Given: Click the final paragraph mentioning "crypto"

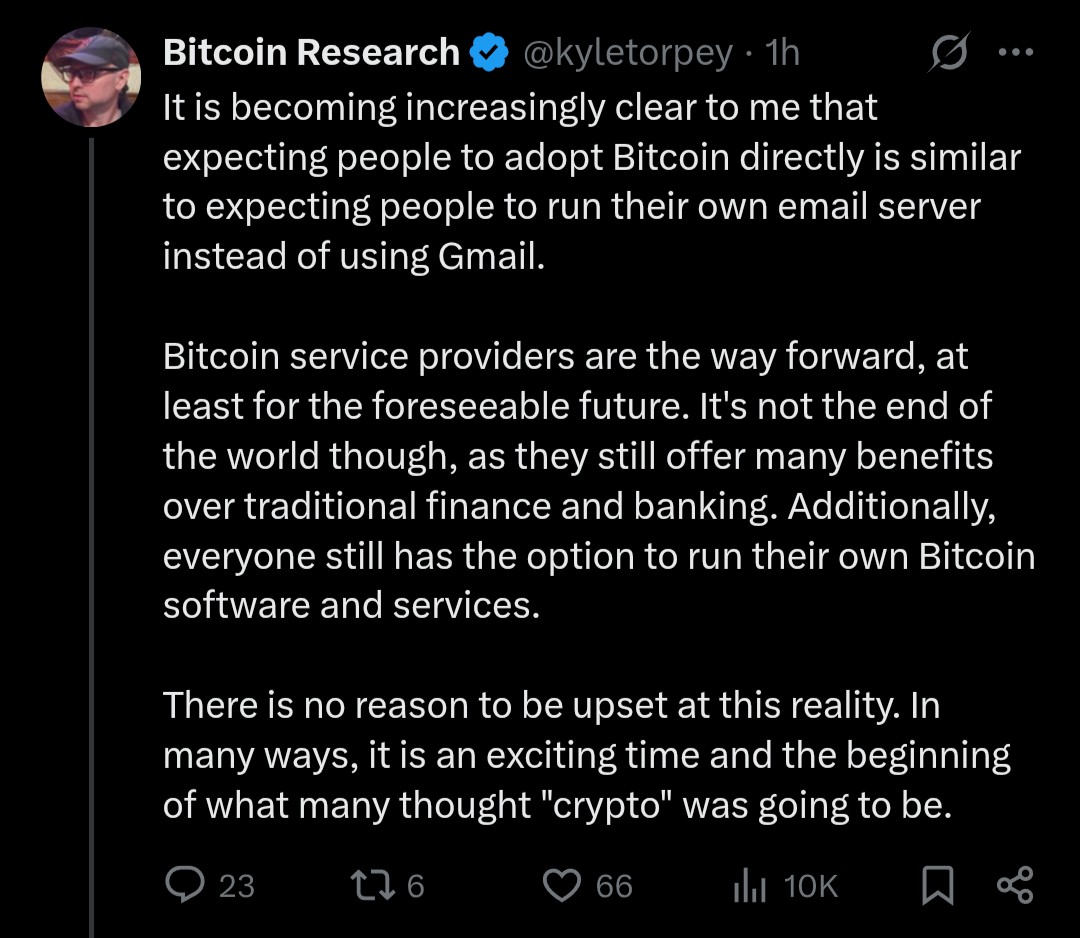Looking at the screenshot, I should [x=586, y=755].
